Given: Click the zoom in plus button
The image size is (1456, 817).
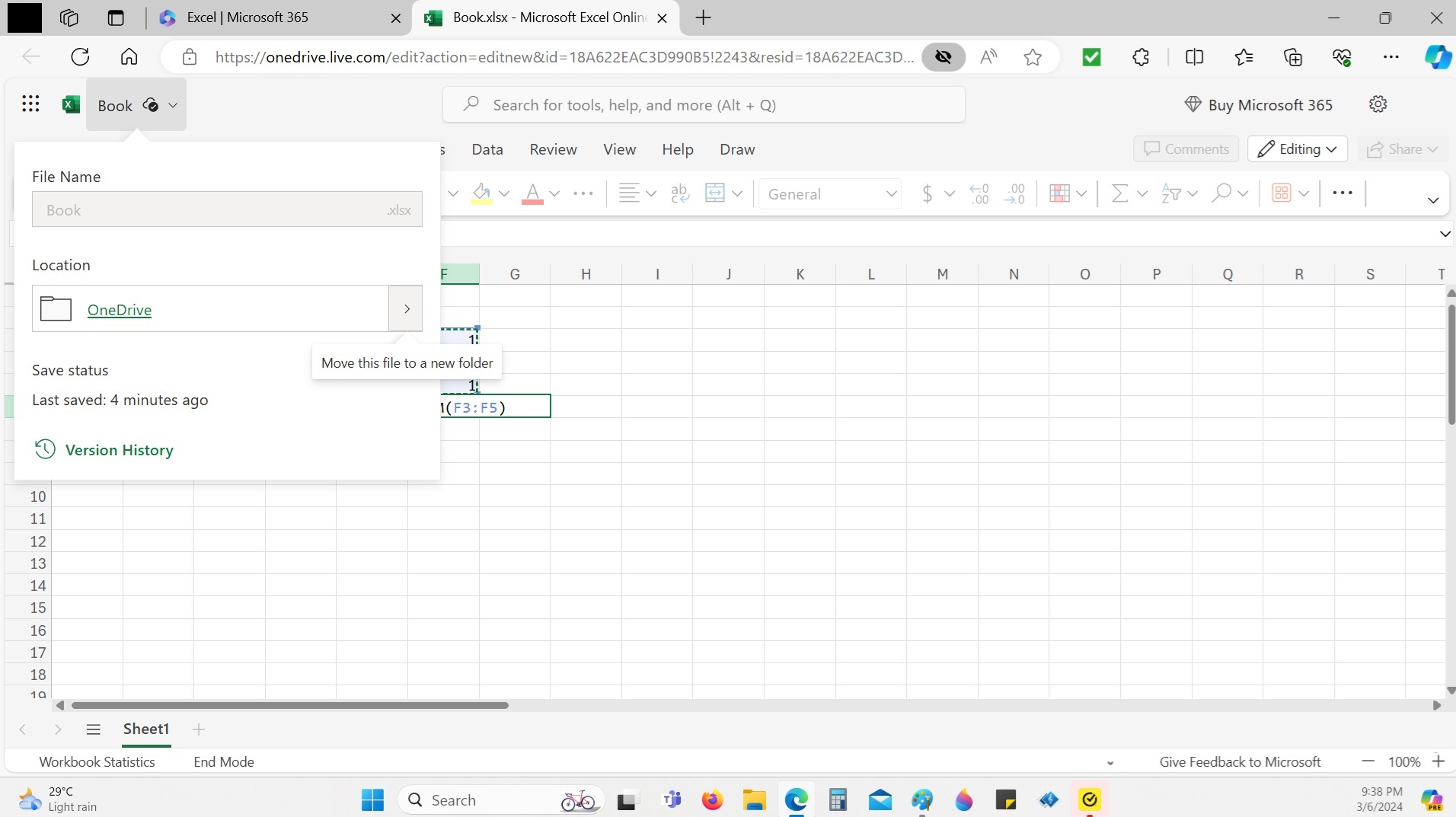Looking at the screenshot, I should click(1438, 761).
